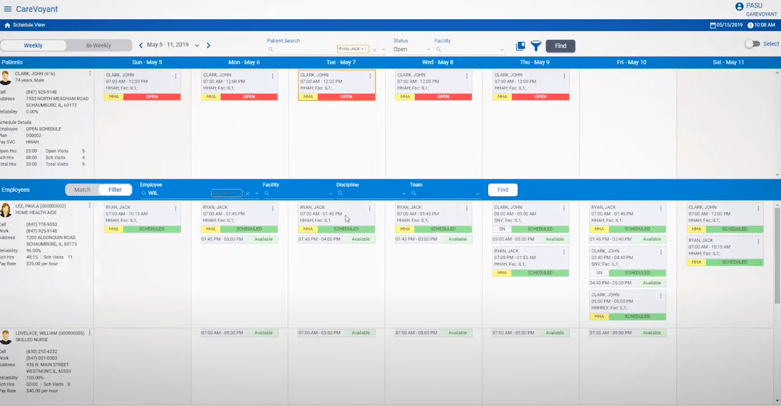Click Find button in patient search bar
The image size is (781, 406).
click(x=560, y=46)
